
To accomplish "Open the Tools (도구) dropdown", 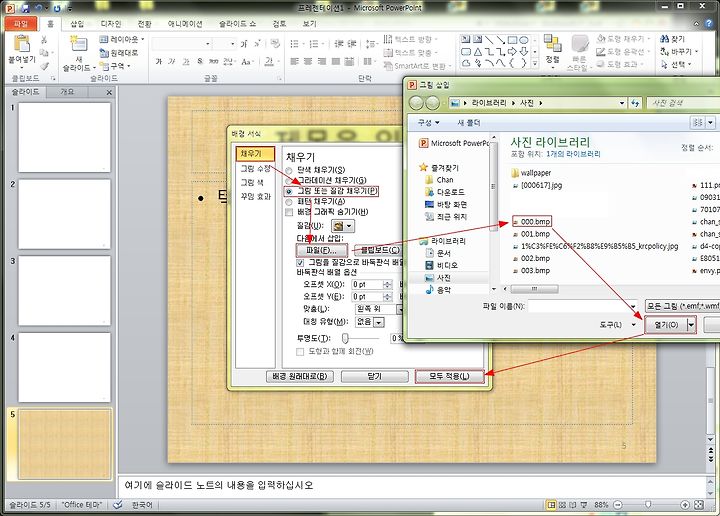I will pos(618,325).
